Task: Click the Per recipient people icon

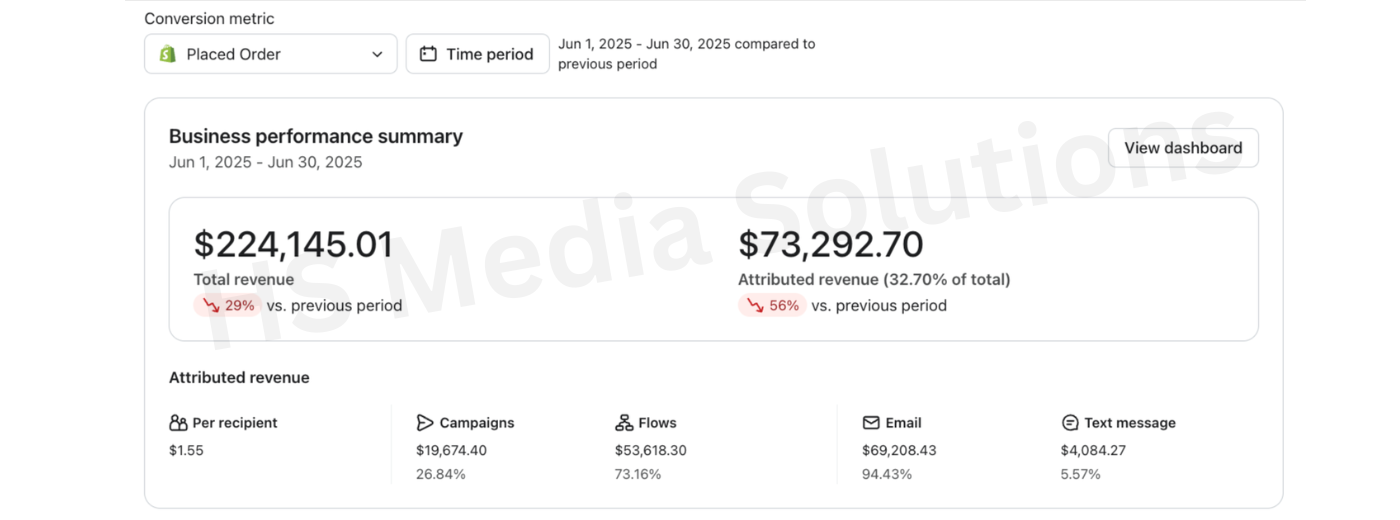Action: [178, 423]
